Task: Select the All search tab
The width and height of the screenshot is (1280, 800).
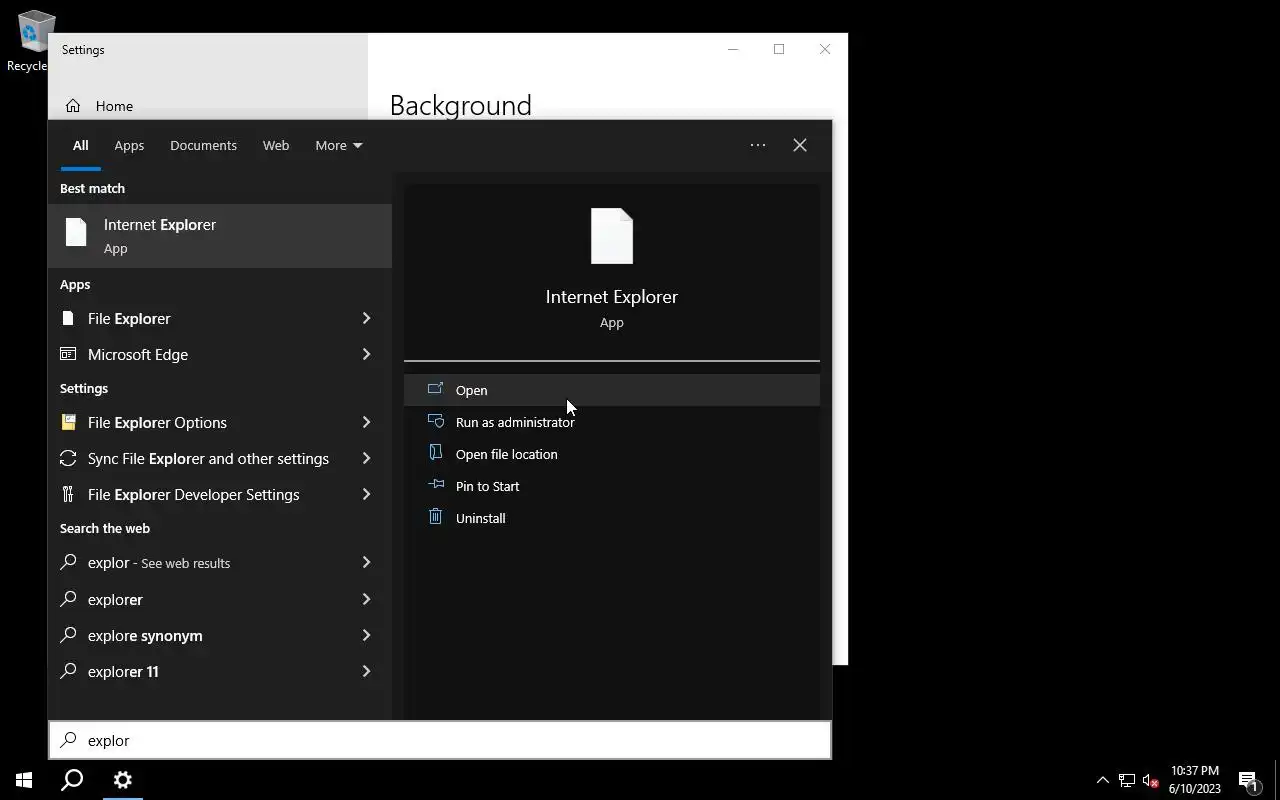Action: [80, 145]
